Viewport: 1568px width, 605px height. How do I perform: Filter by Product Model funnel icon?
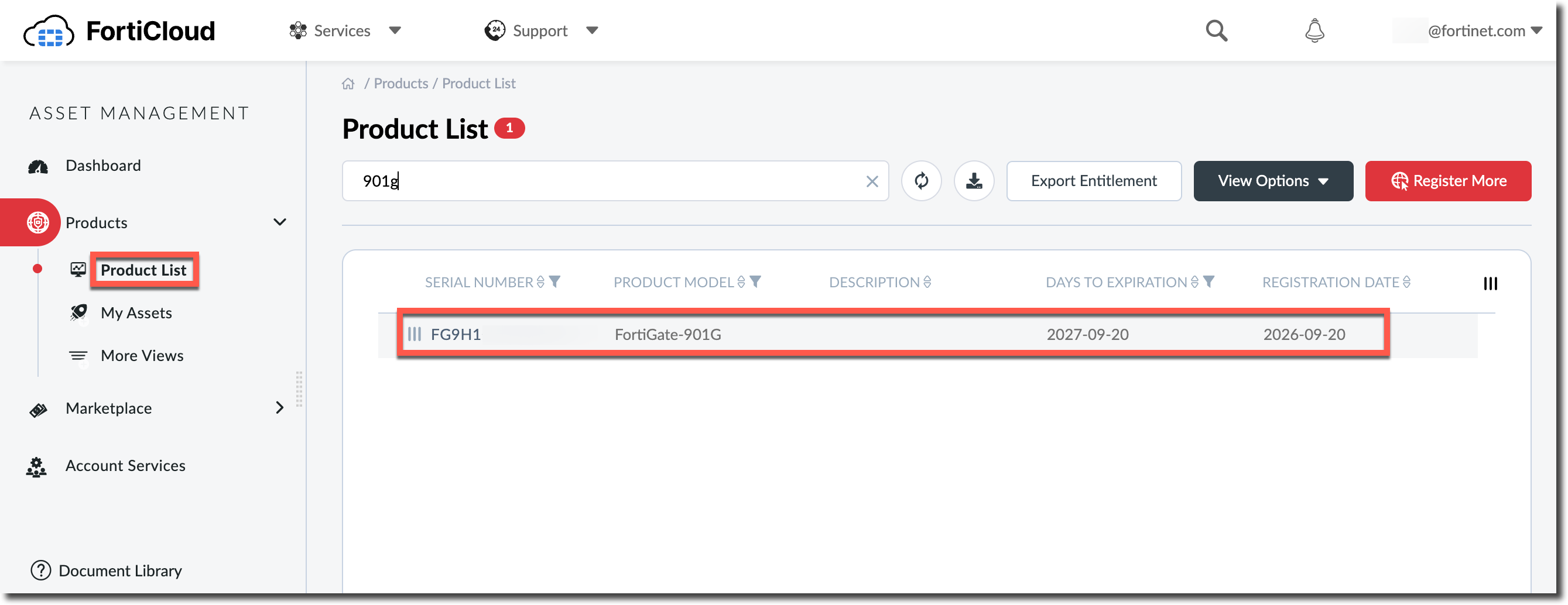click(x=755, y=282)
